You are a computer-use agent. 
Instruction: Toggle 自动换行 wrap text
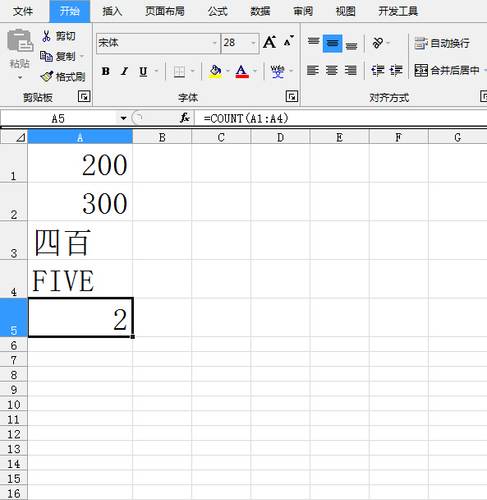point(442,43)
